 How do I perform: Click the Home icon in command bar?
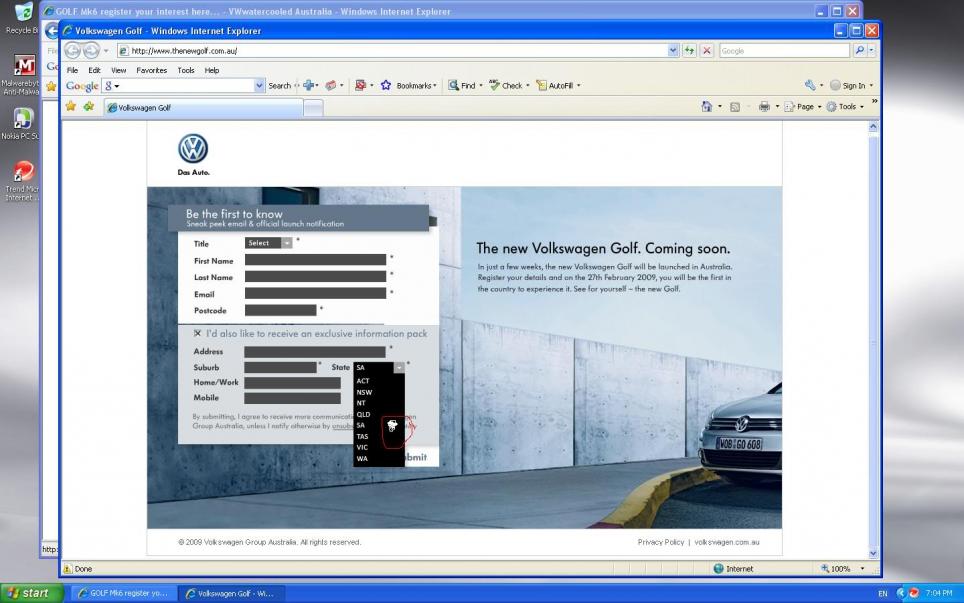pyautogui.click(x=706, y=106)
